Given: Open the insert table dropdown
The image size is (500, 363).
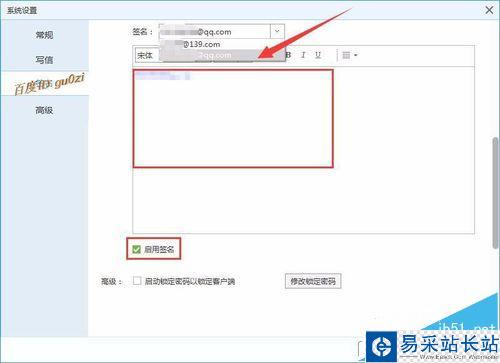Looking at the screenshot, I should tap(350, 55).
